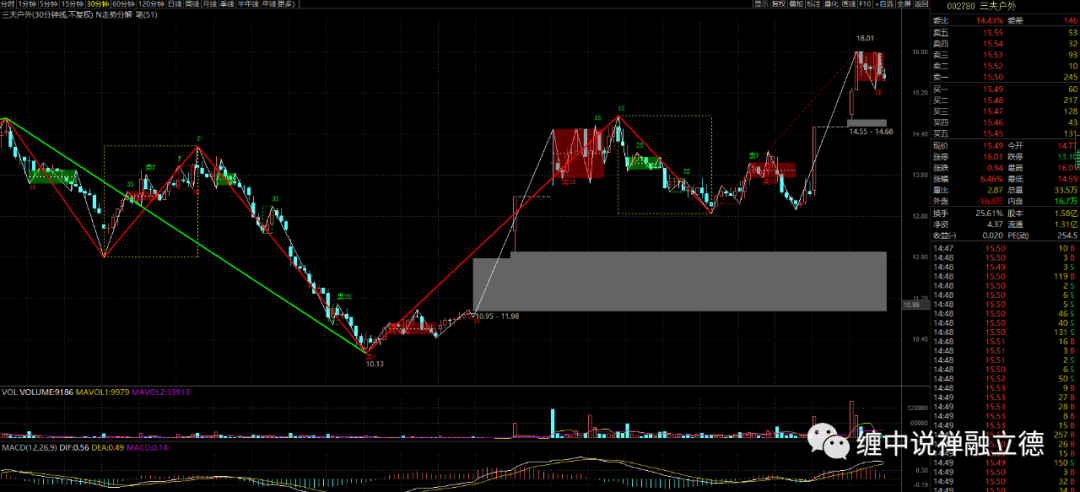
Task: Click the N走势分解 indicator label
Action: [114, 14]
